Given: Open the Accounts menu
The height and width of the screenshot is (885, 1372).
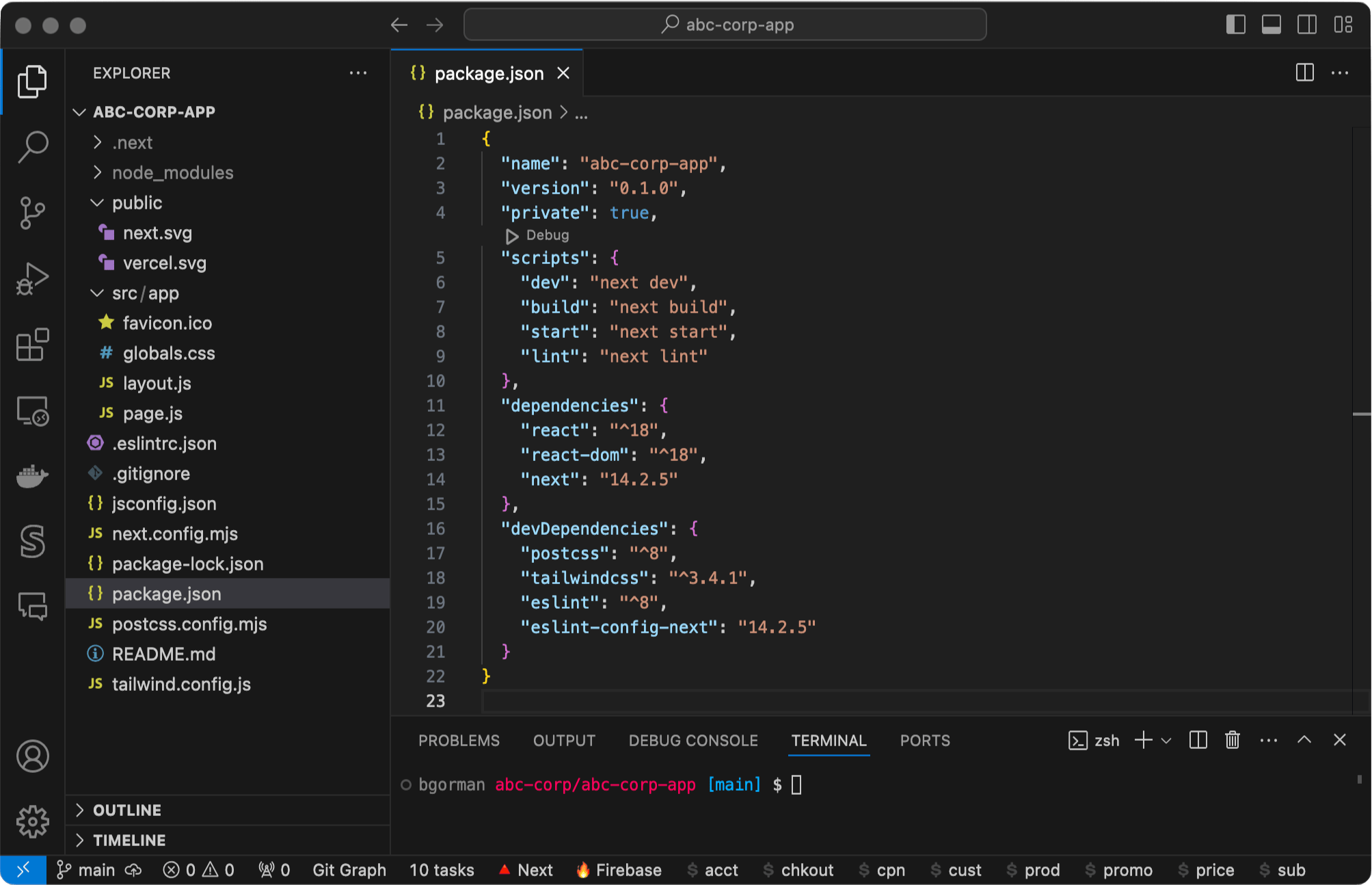Looking at the screenshot, I should [x=32, y=756].
